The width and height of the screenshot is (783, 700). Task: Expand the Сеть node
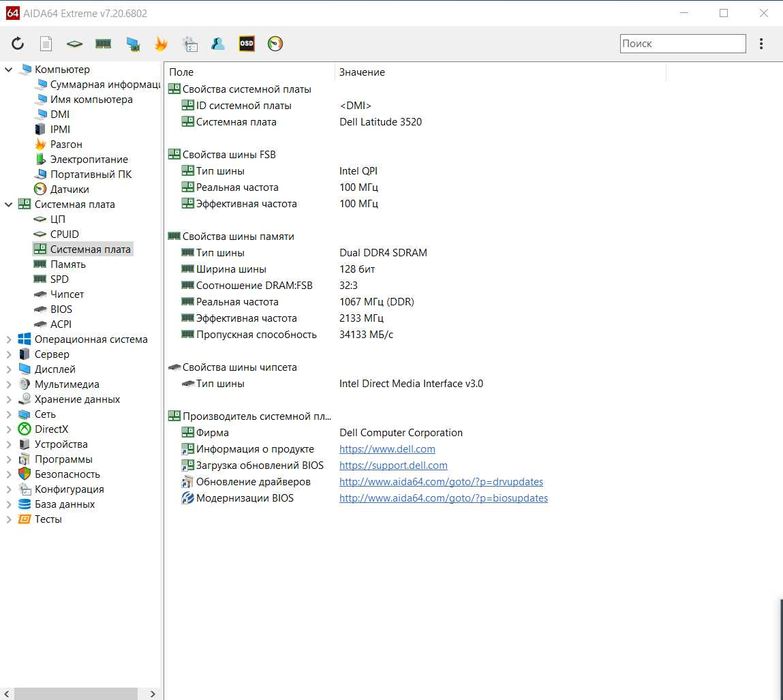(8, 414)
